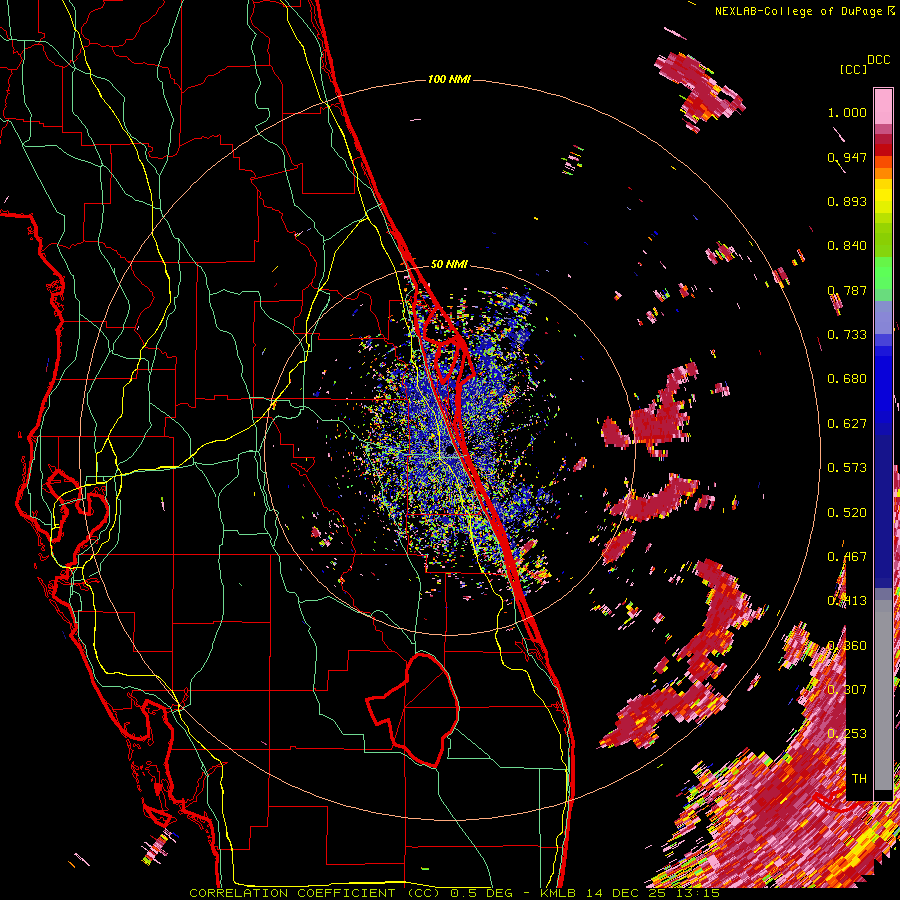Viewport: 900px width, 900px height.
Task: Click the 14 DEC 25 date in caption
Action: (627, 893)
